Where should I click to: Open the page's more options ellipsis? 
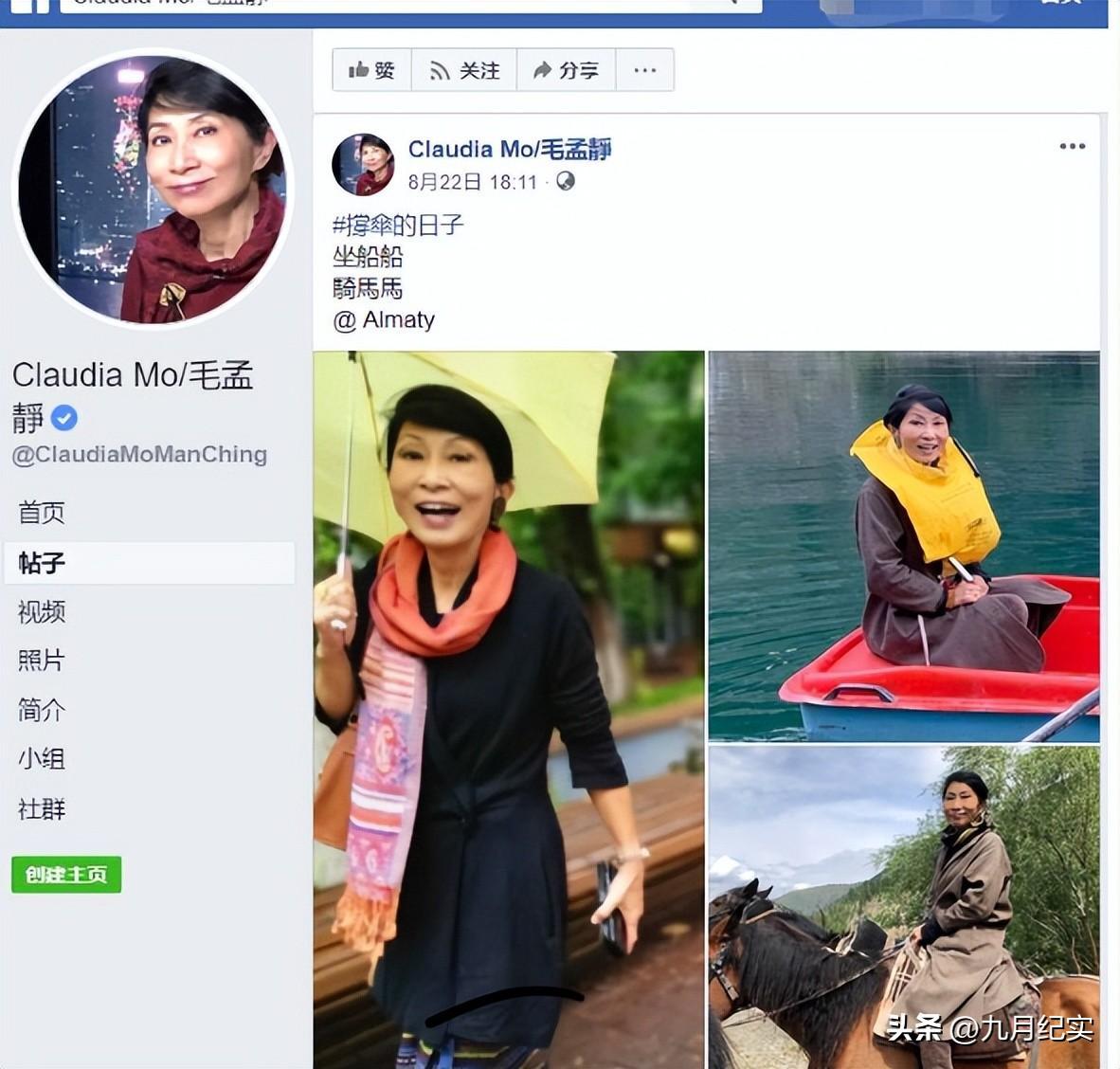(x=645, y=70)
